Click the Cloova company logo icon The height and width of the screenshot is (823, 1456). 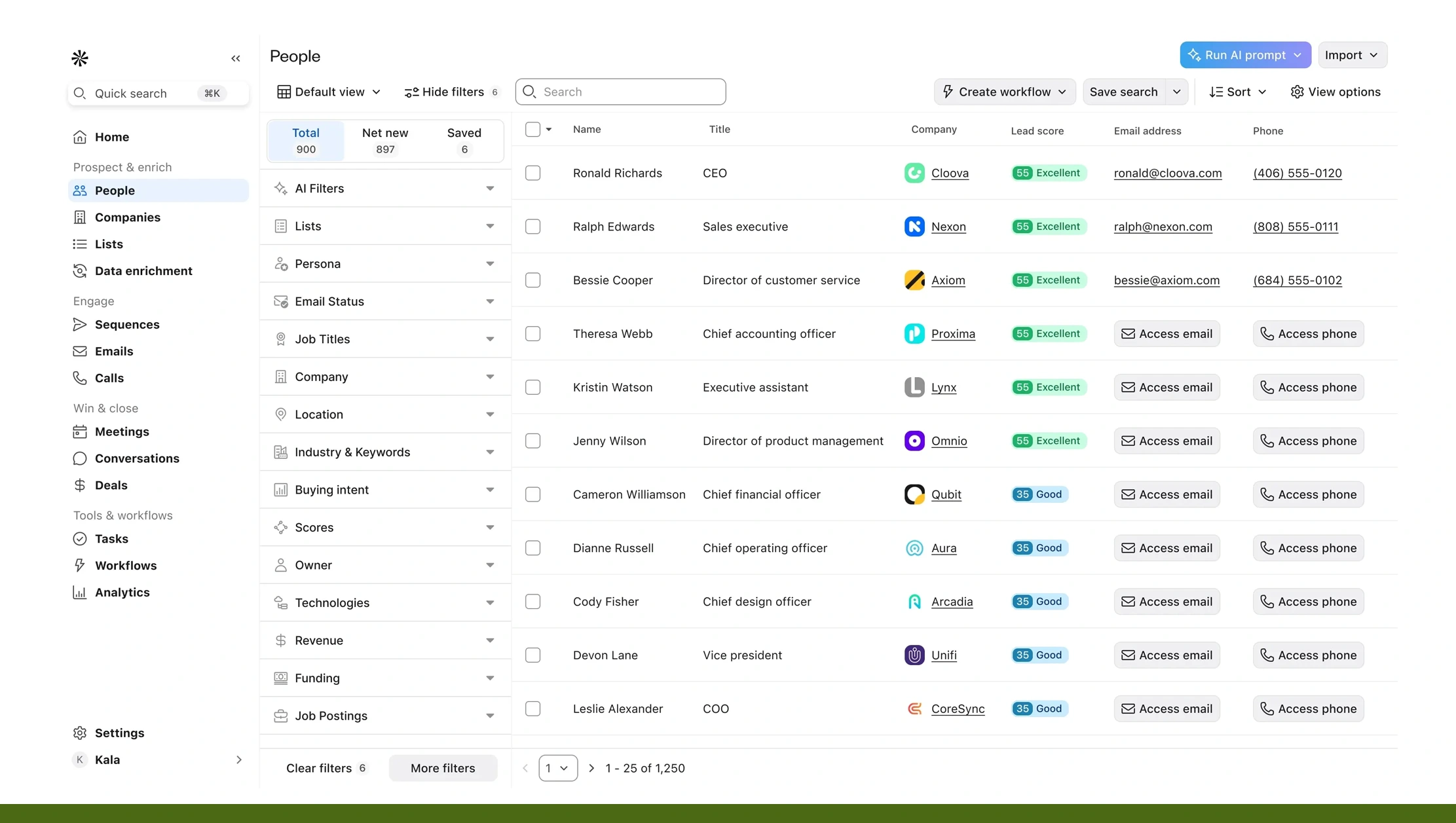pos(914,173)
